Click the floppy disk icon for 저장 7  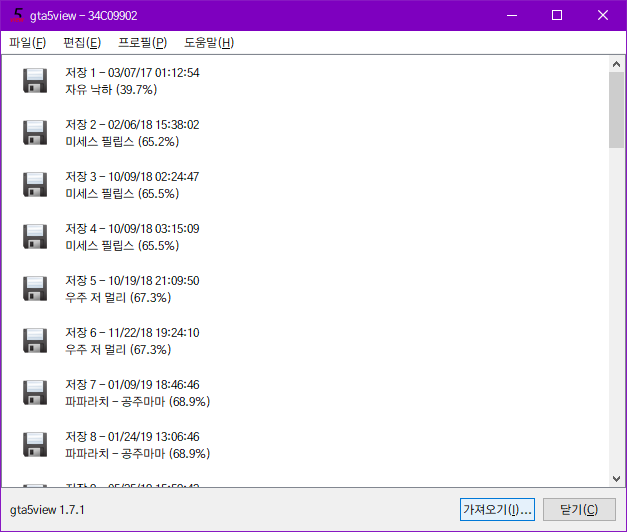[36, 393]
